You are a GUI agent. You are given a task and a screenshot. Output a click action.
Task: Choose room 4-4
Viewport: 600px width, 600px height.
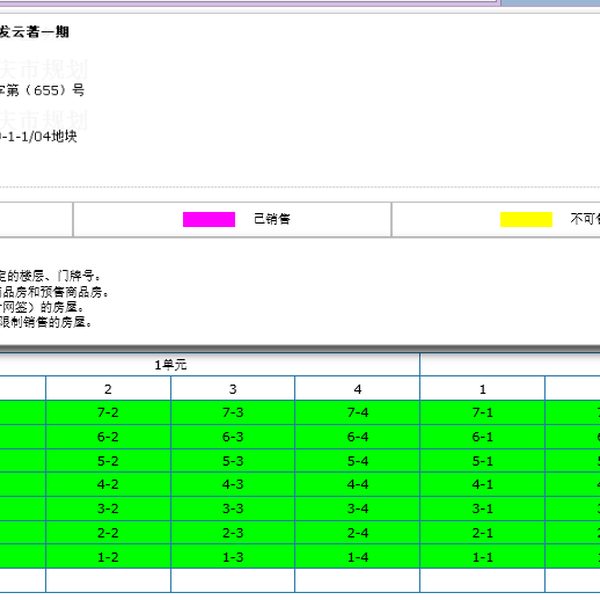coord(357,484)
